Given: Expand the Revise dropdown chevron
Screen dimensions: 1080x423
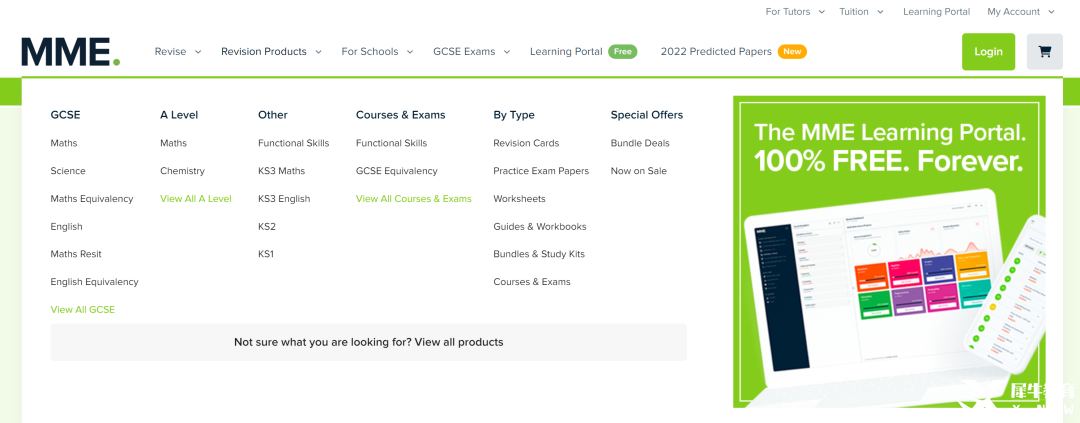Looking at the screenshot, I should pos(198,52).
